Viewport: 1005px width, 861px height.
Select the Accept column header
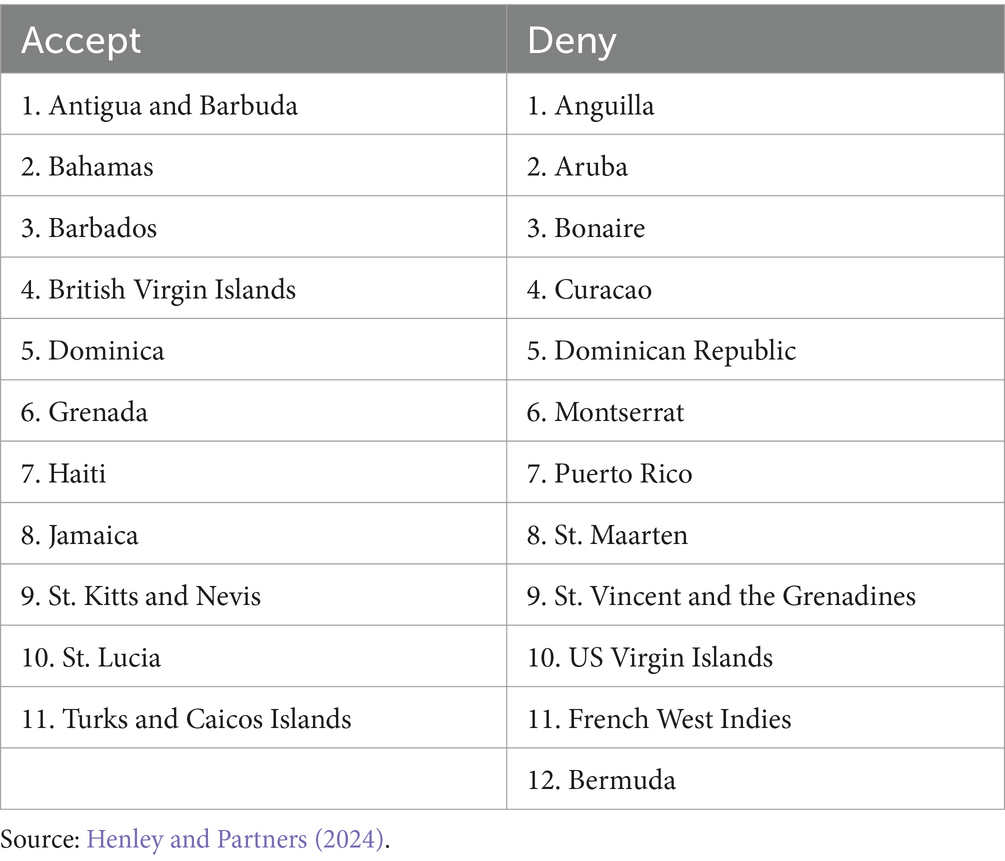(x=253, y=40)
